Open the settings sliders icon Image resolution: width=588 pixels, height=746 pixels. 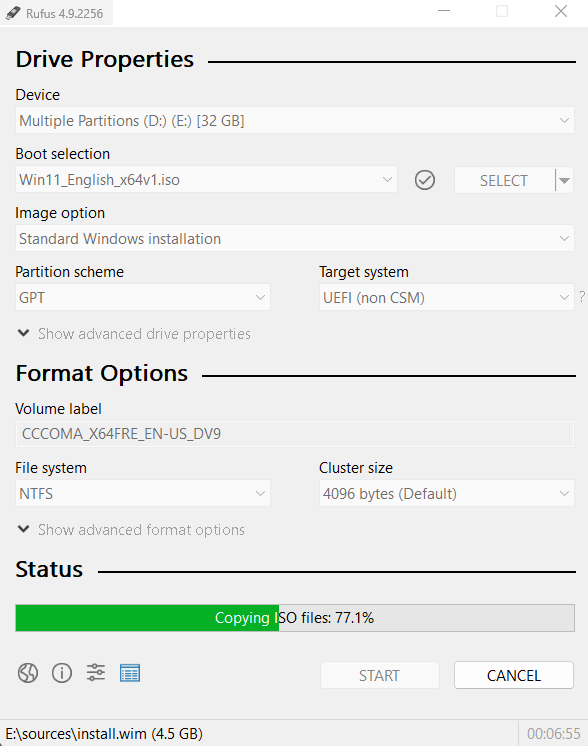pyautogui.click(x=96, y=673)
